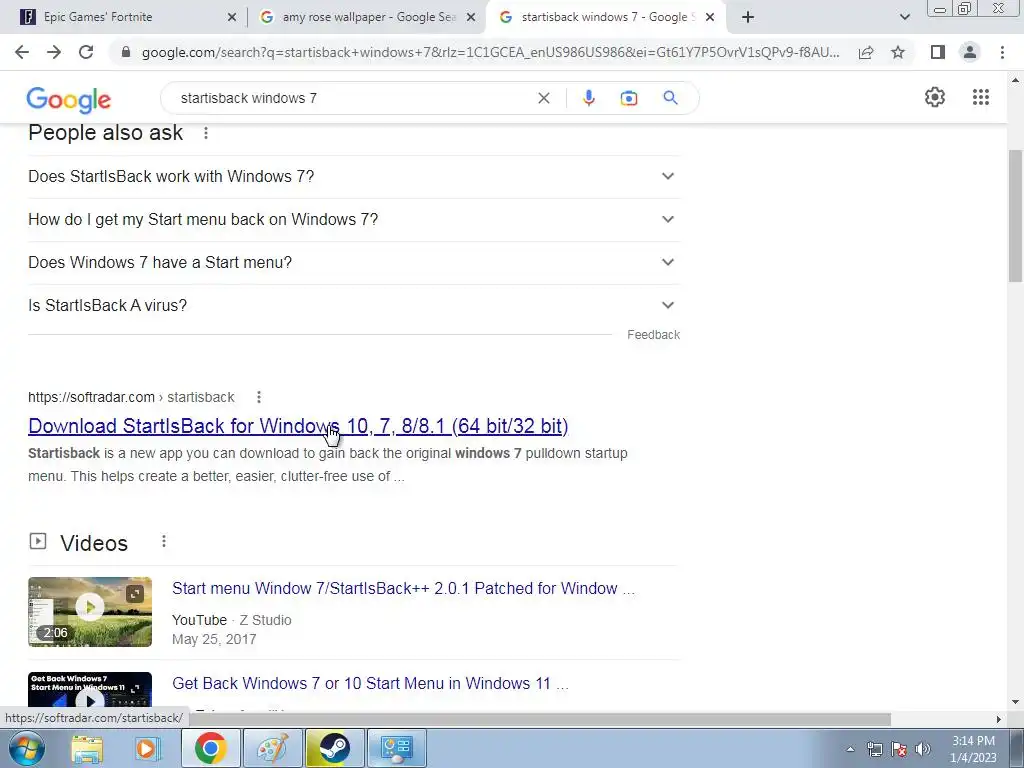Open the Chrome profile avatar menu

click(x=970, y=52)
